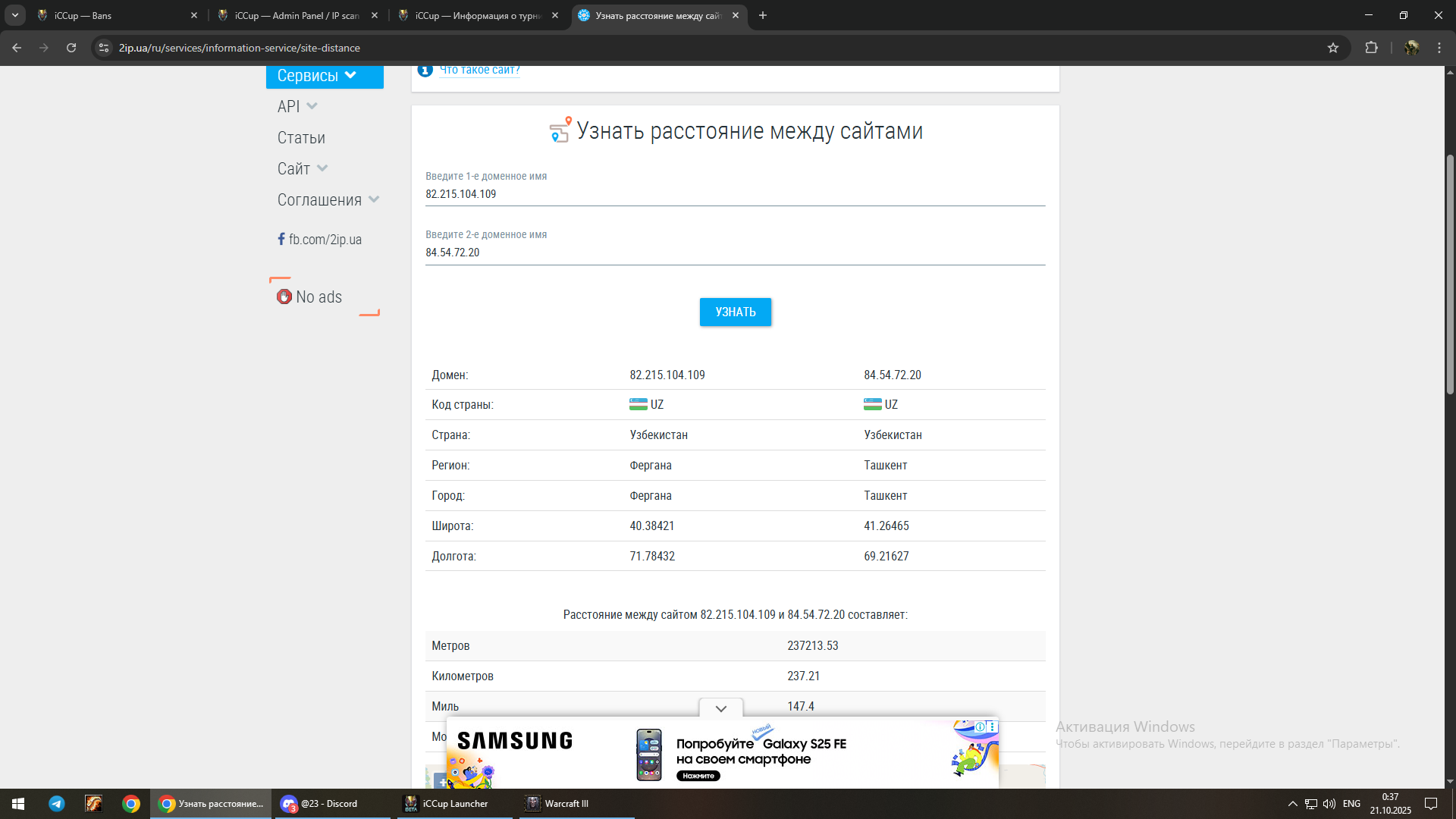Click the Facebook fb.com/2ip.ua icon link

coord(281,239)
